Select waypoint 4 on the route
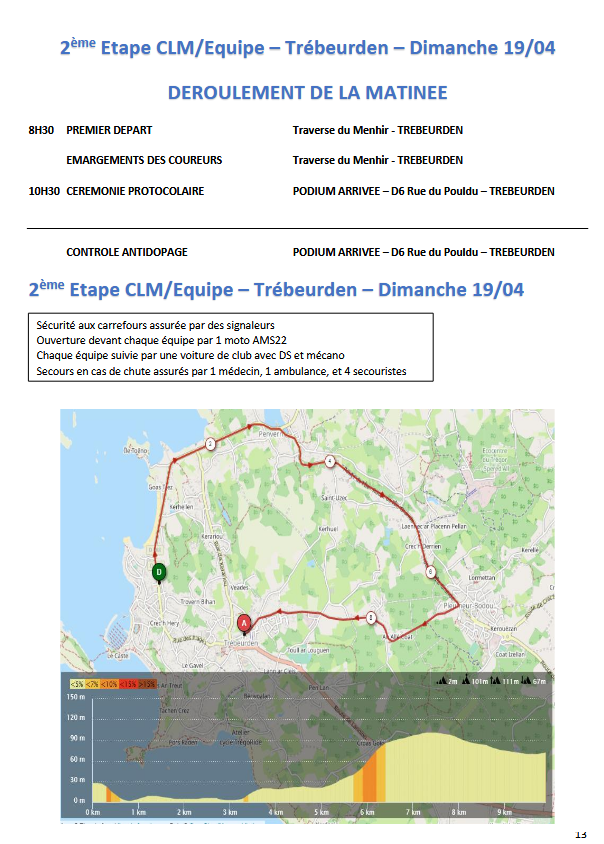 (330, 461)
